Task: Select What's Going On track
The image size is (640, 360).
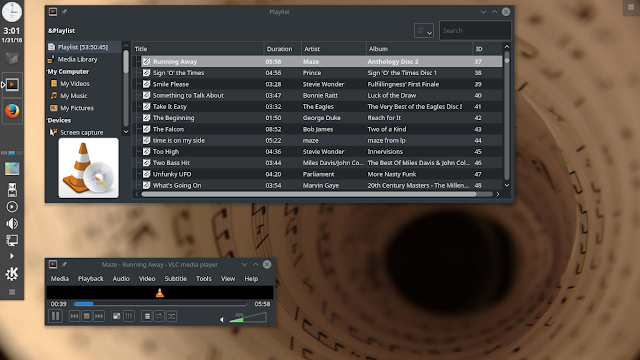Action: 322,185
